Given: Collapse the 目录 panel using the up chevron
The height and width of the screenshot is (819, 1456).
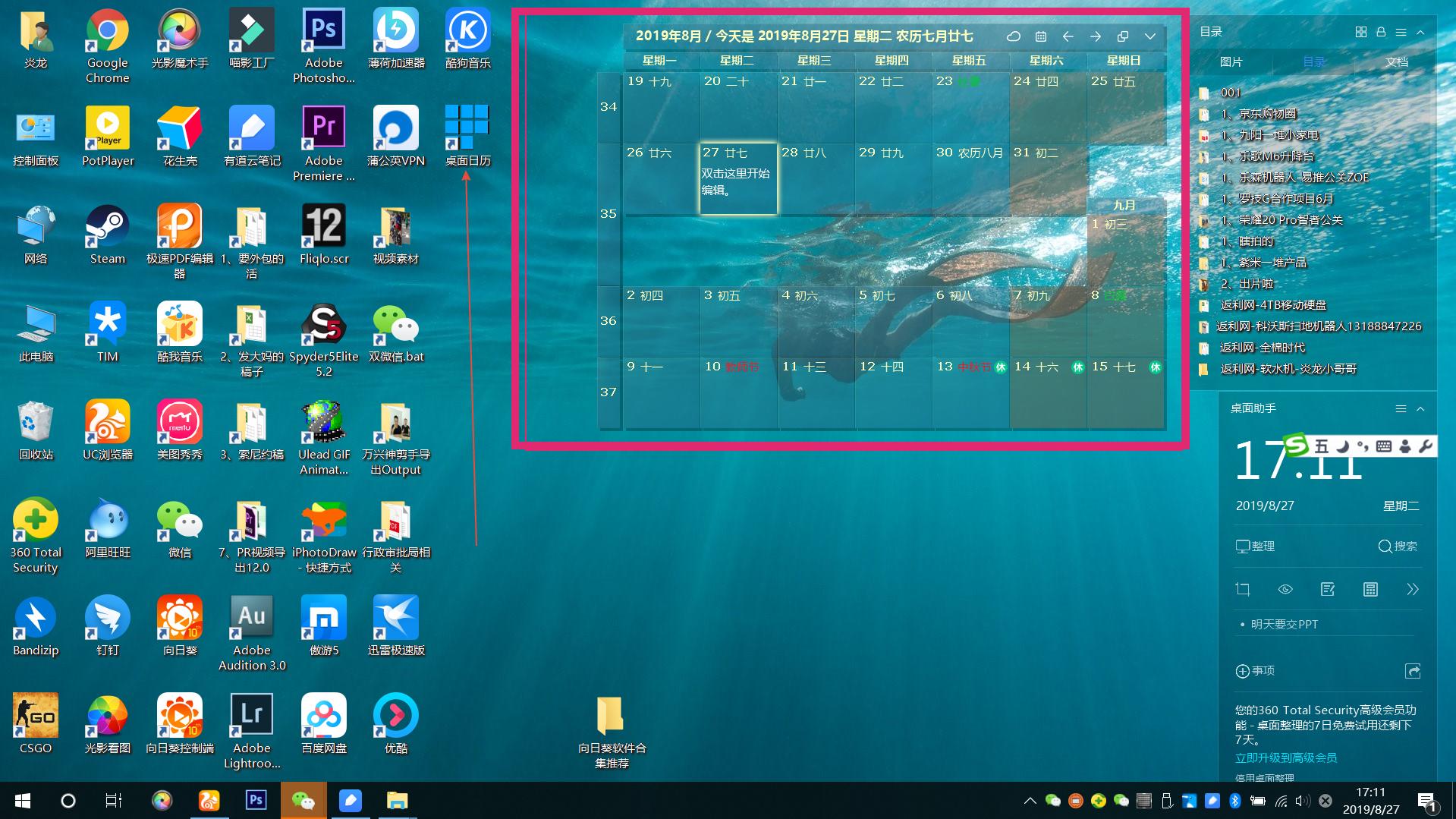Looking at the screenshot, I should [1420, 31].
